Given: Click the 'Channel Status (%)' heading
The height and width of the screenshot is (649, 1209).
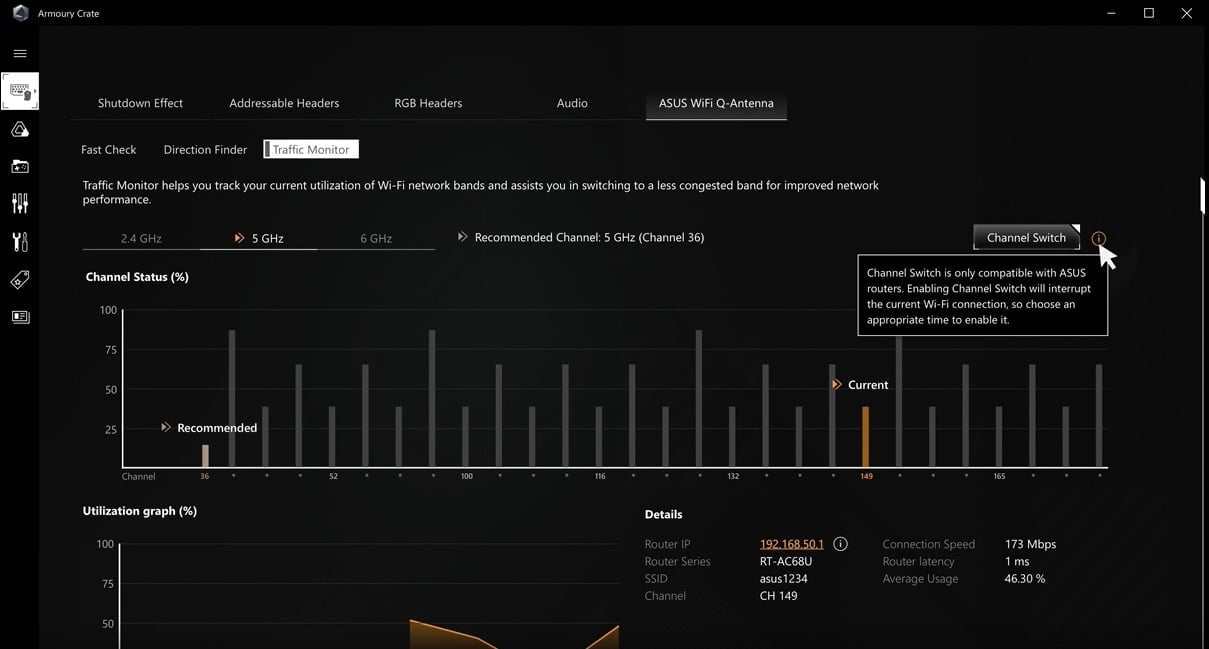Looking at the screenshot, I should click(137, 277).
